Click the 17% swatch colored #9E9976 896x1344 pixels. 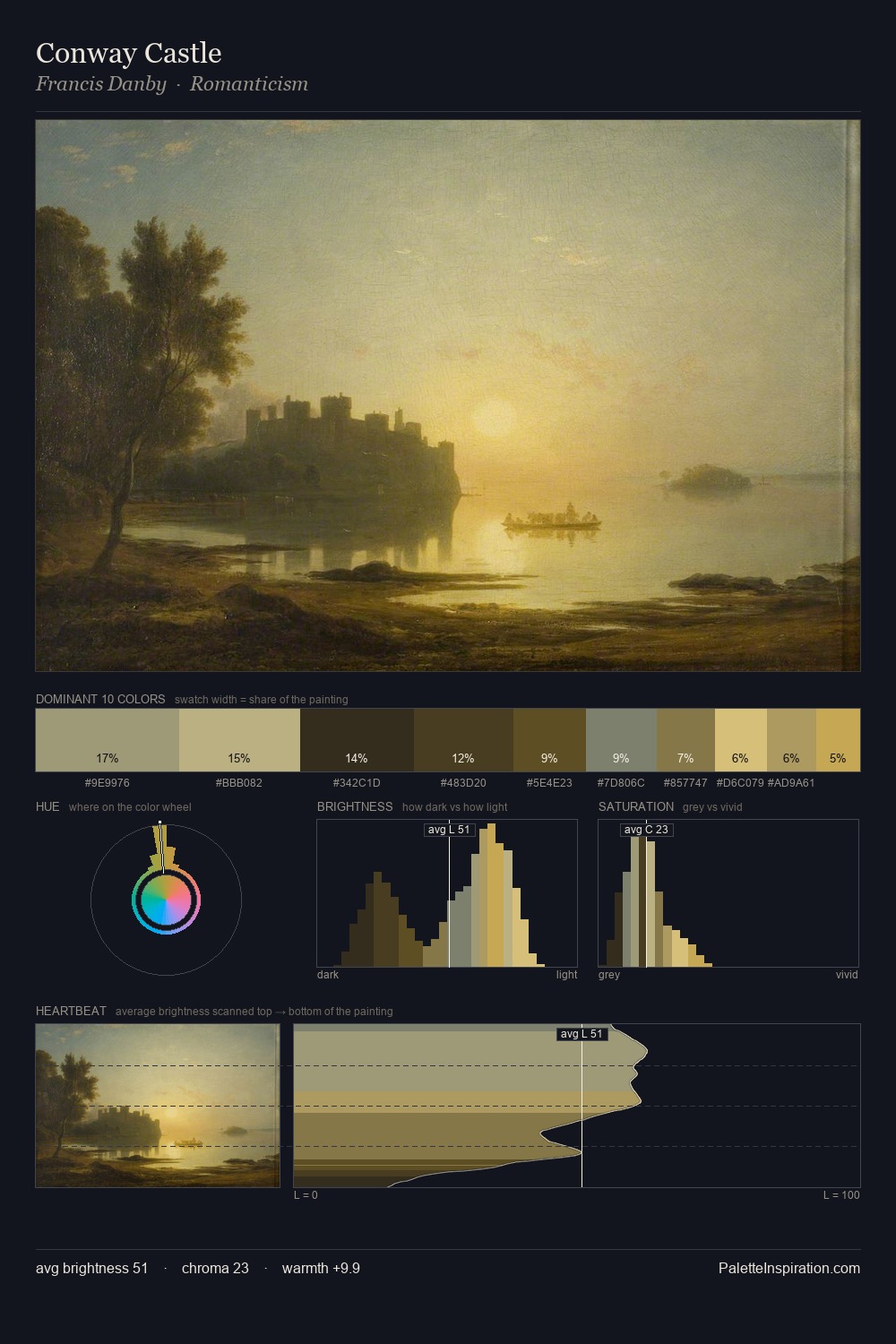[x=108, y=740]
